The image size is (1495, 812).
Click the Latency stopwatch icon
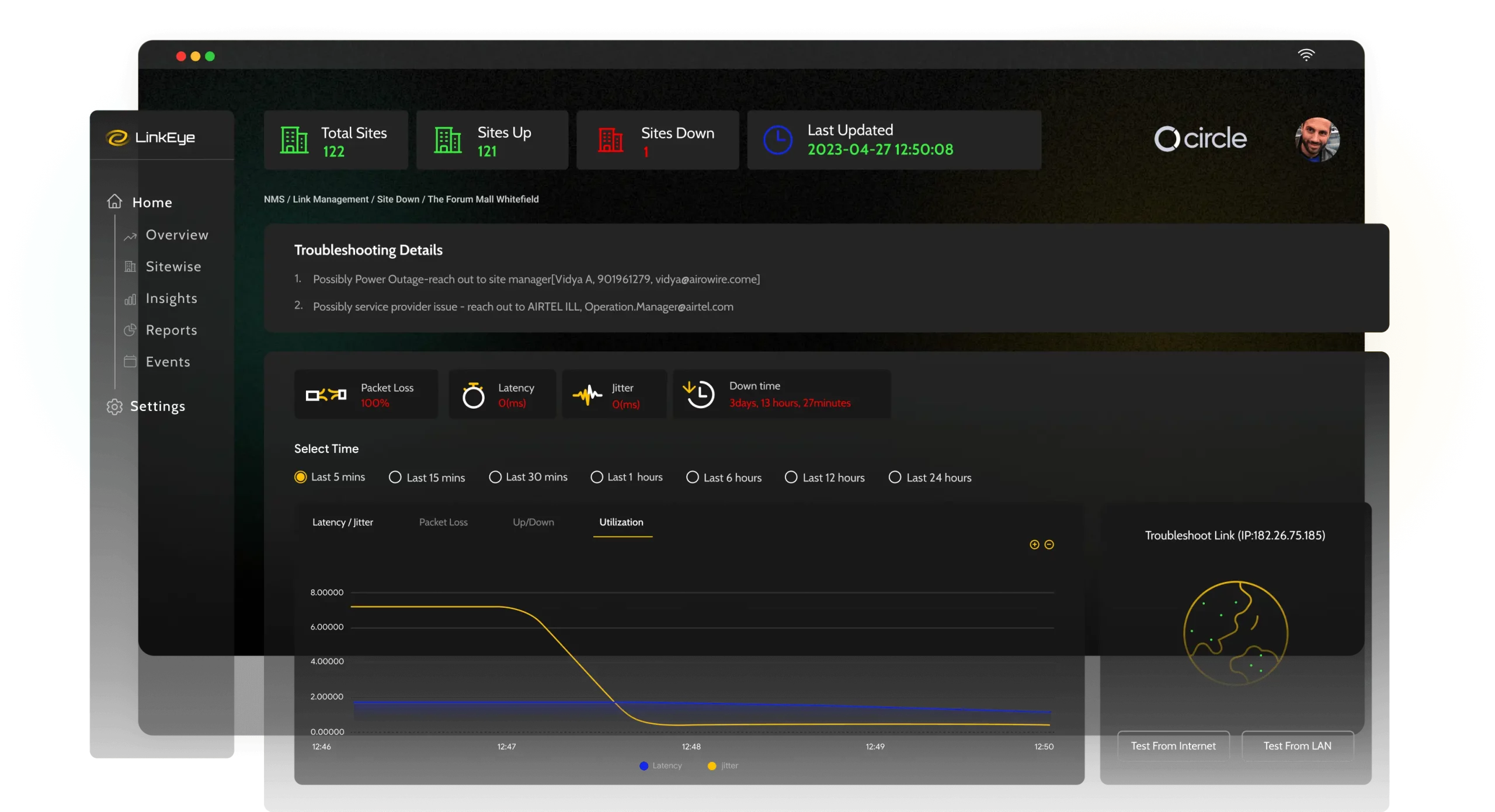tap(474, 394)
